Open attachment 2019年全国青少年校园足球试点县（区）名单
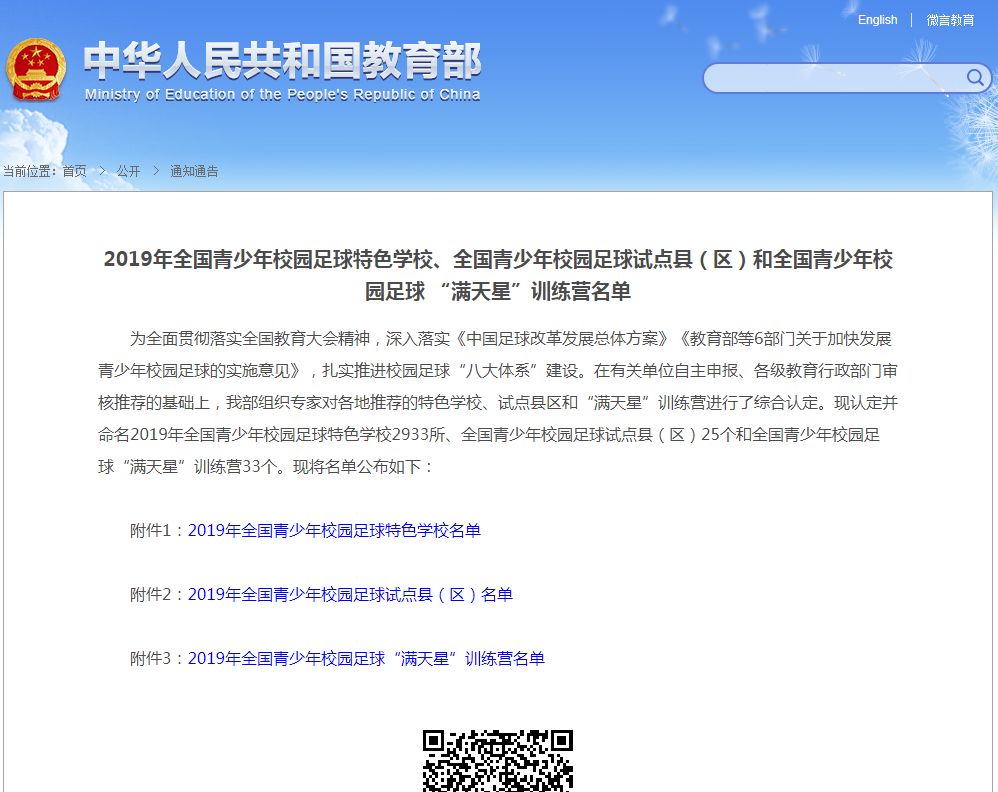The width and height of the screenshot is (998, 792). coord(350,595)
